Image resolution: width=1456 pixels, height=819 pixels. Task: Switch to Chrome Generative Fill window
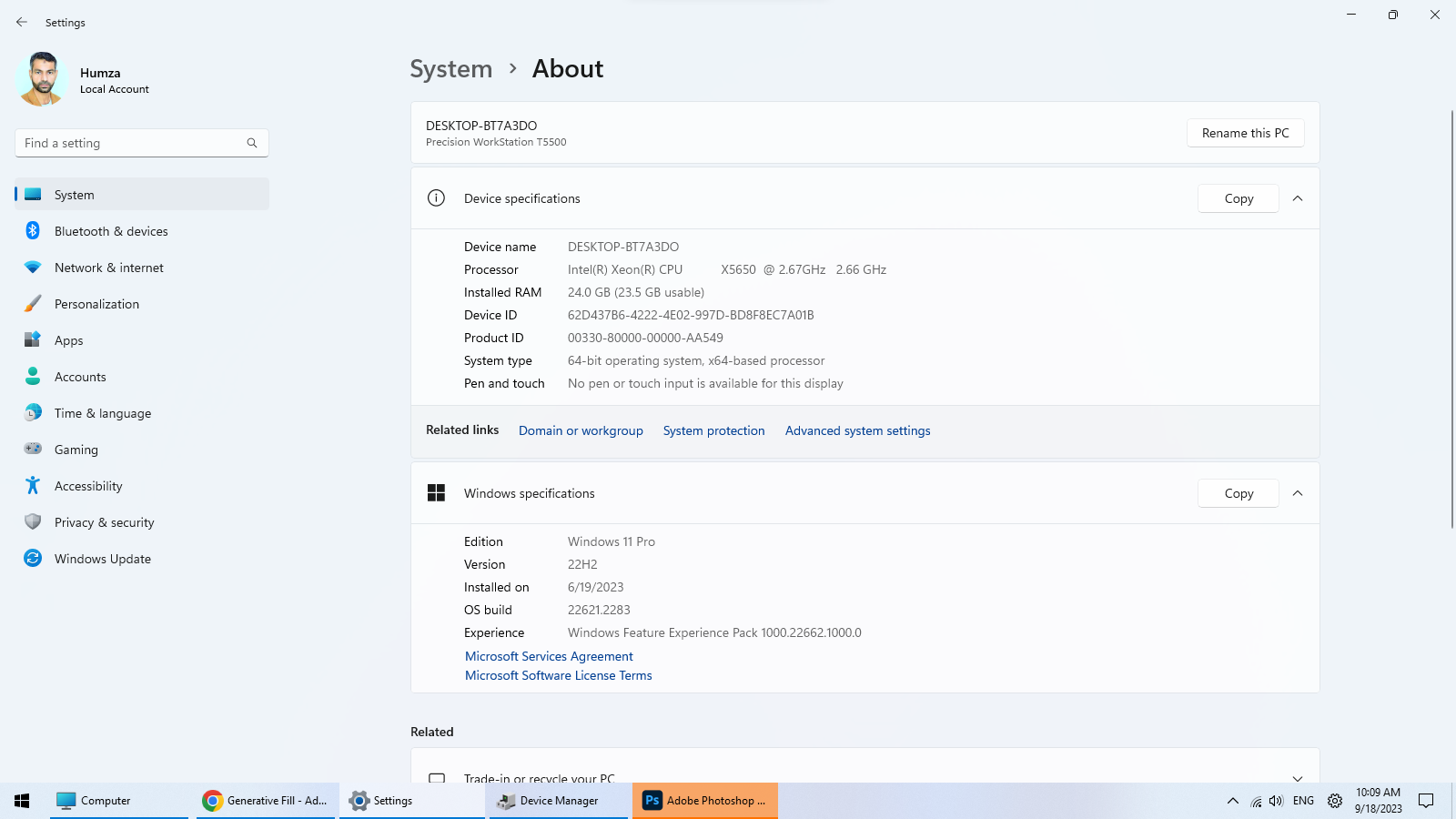click(266, 801)
